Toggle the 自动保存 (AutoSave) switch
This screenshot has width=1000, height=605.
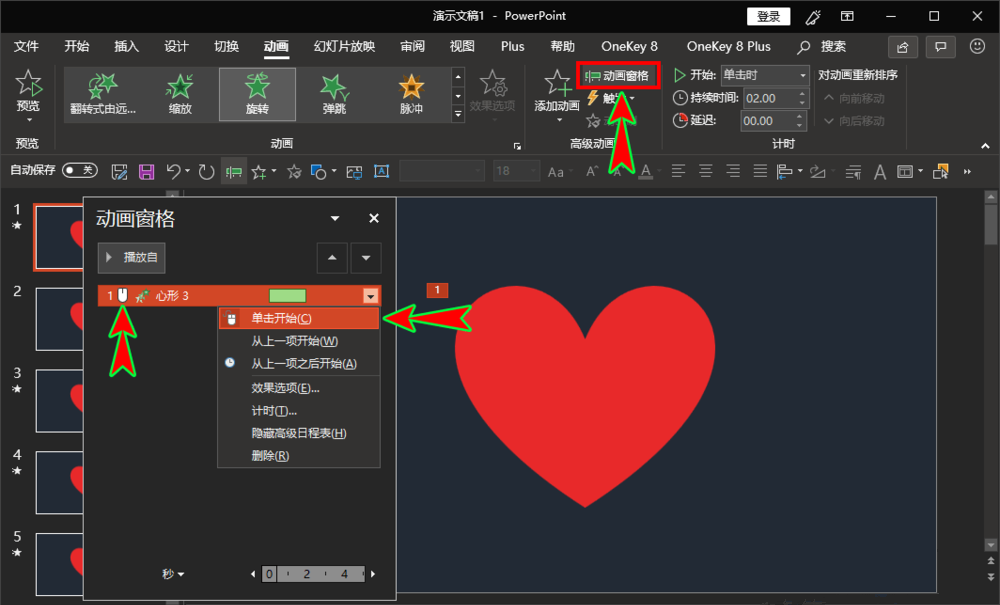(80, 171)
